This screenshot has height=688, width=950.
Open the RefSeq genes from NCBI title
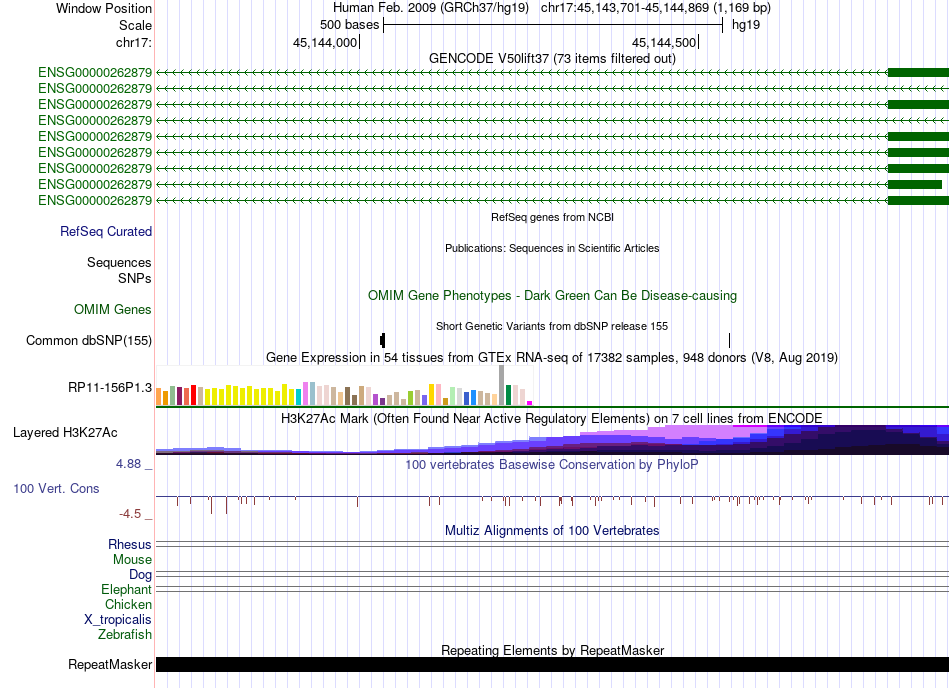[x=552, y=217]
